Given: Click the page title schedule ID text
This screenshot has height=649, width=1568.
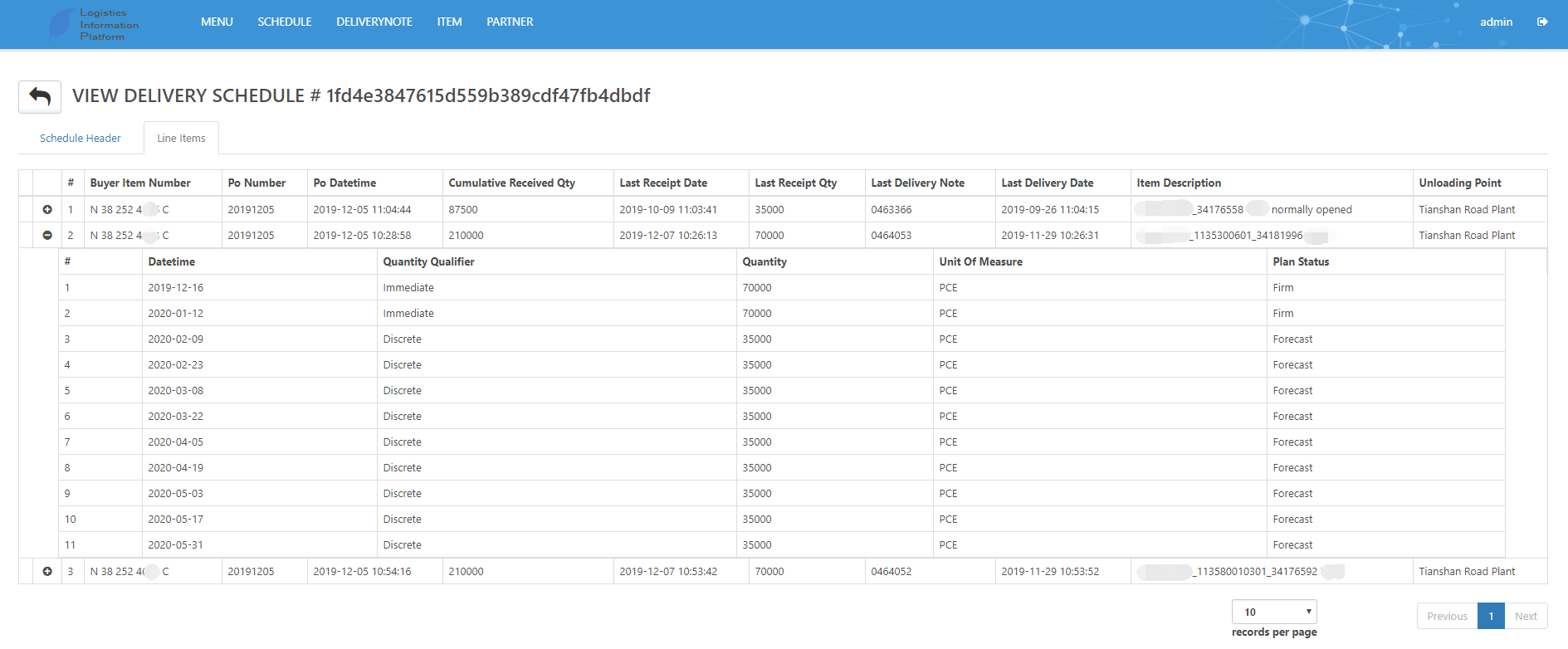Looking at the screenshot, I should click(488, 96).
